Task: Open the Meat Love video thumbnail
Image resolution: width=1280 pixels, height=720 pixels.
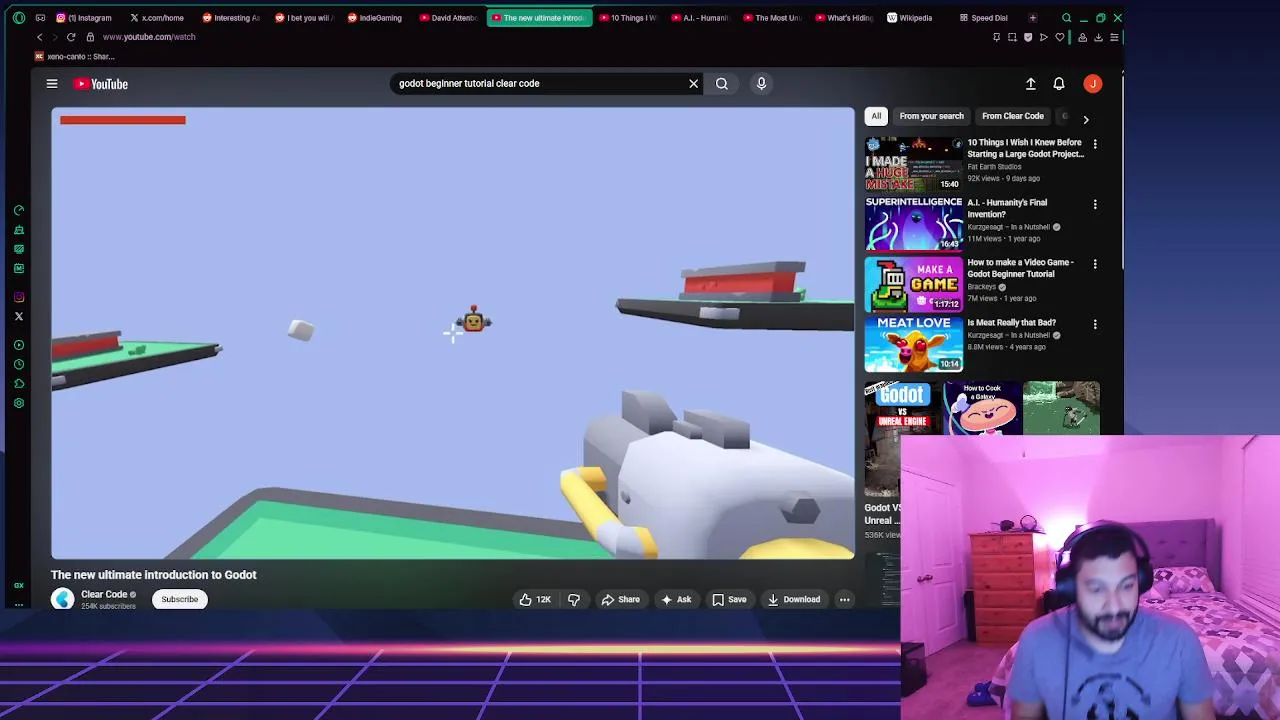Action: click(913, 344)
